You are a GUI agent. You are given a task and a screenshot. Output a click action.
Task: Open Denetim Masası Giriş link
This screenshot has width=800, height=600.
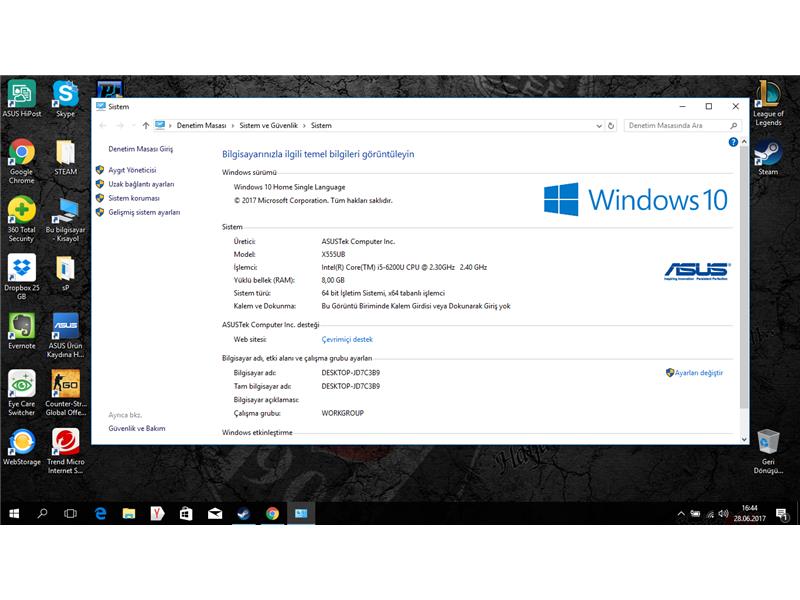click(x=140, y=149)
